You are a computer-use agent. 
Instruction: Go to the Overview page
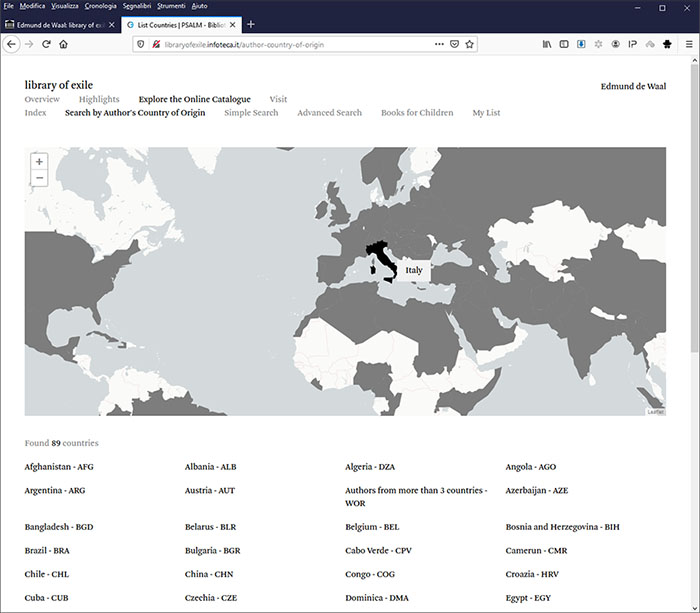click(x=42, y=99)
